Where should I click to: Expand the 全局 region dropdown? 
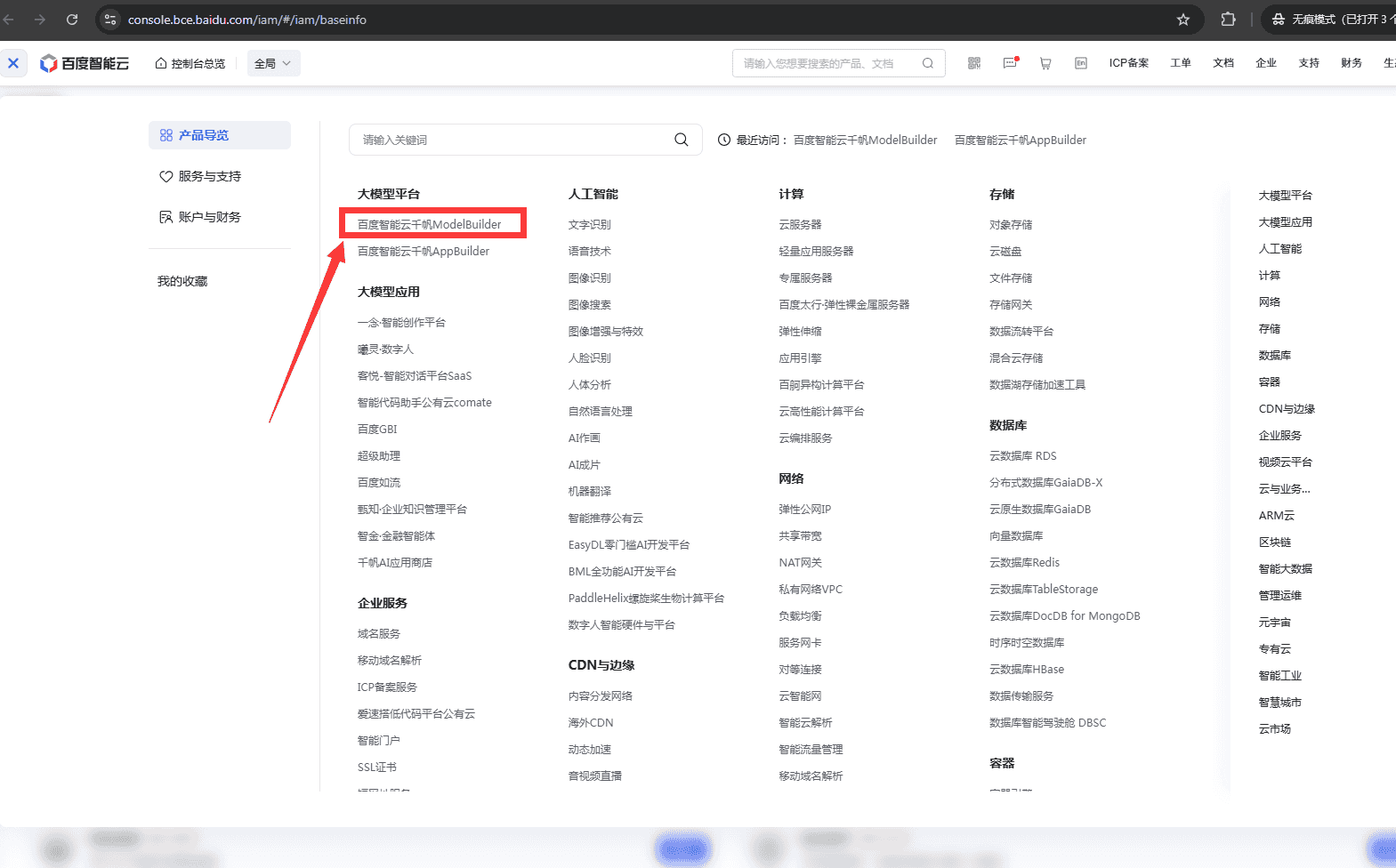point(273,63)
